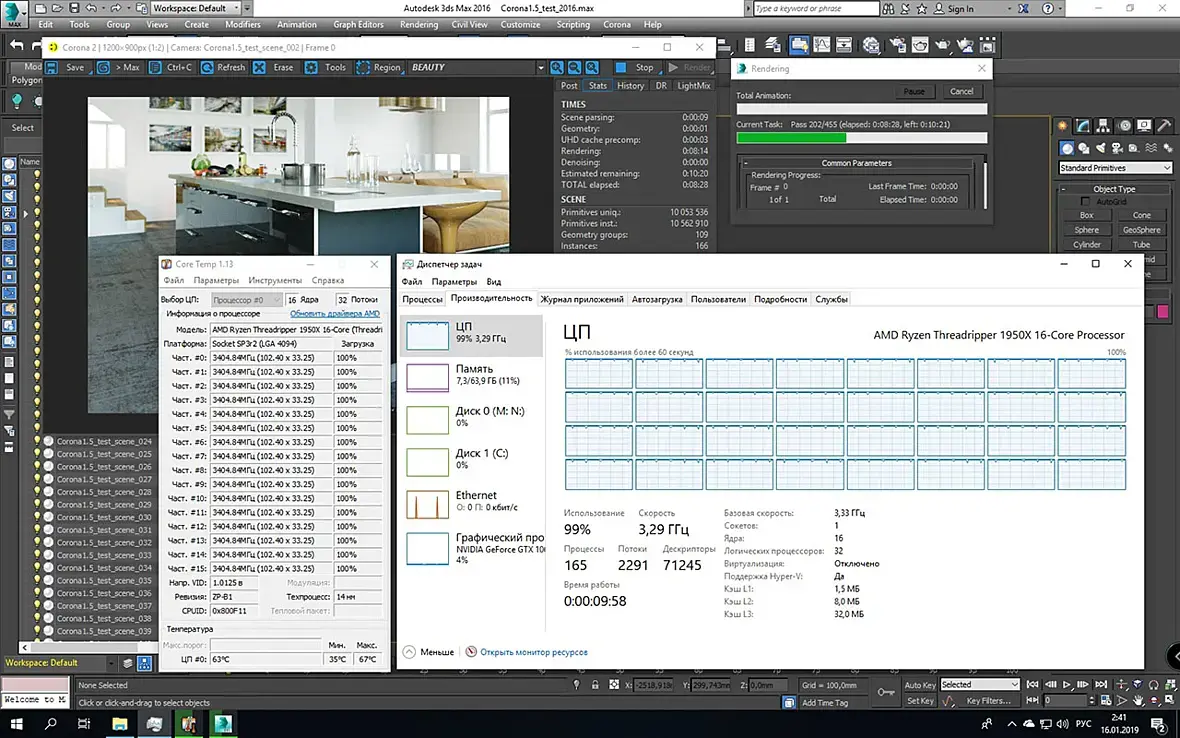This screenshot has height=738, width=1180.
Task: Expand the BEAUTY render element dropdown
Action: [x=541, y=68]
